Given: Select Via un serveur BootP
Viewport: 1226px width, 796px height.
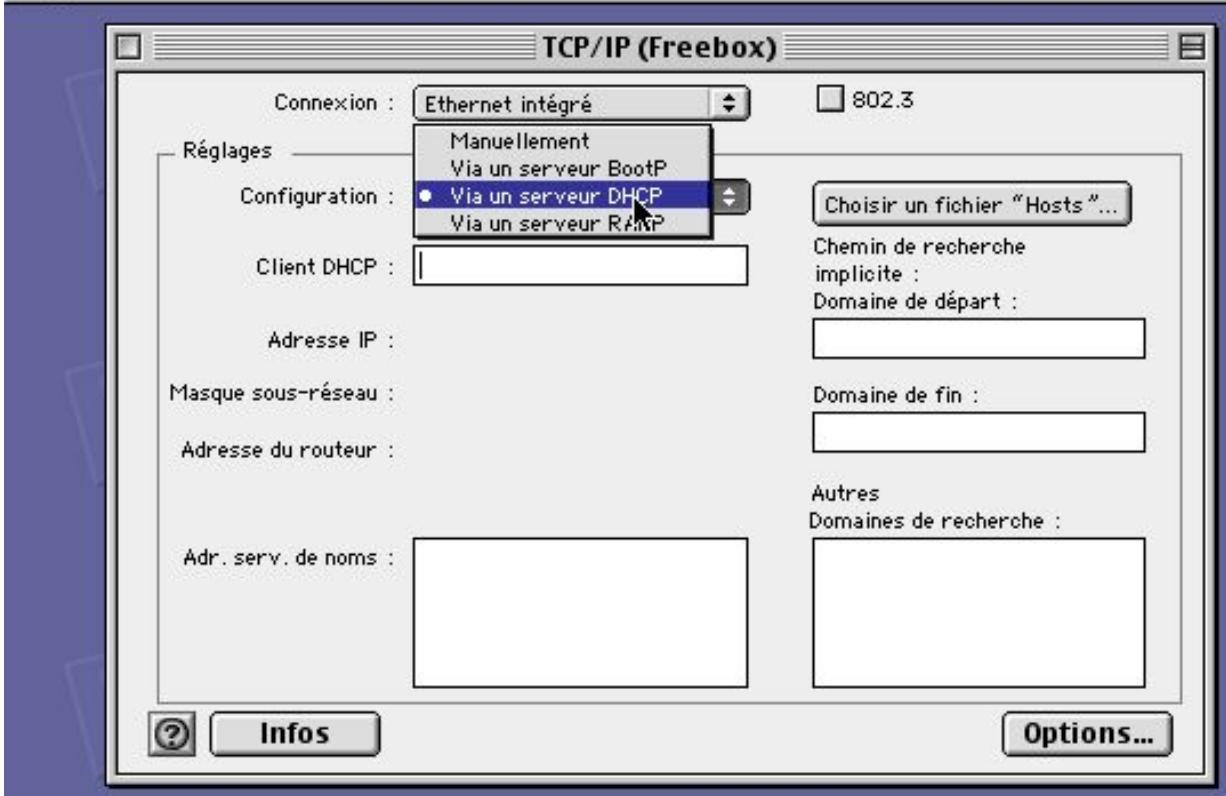Looking at the screenshot, I should click(563, 167).
